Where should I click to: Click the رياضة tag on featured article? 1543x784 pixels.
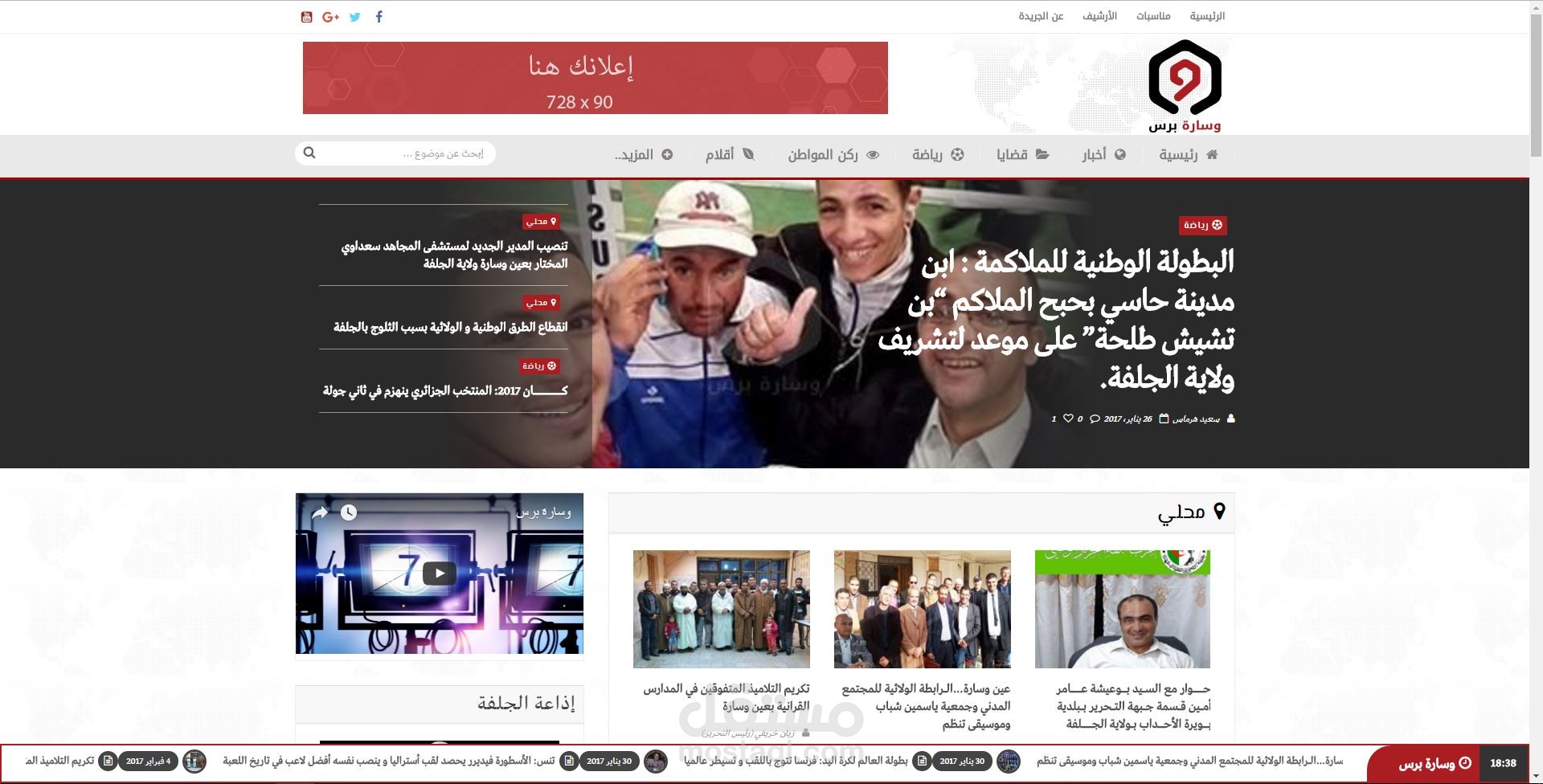point(1203,226)
